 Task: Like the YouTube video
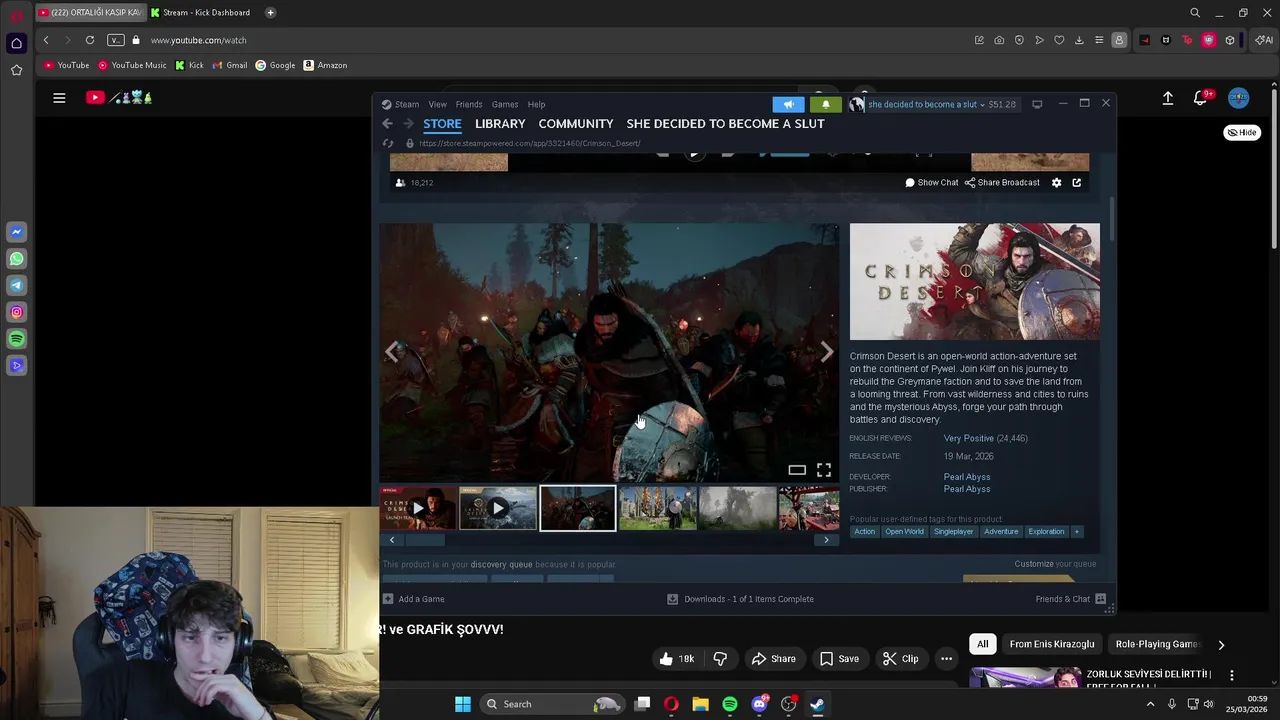tap(676, 659)
